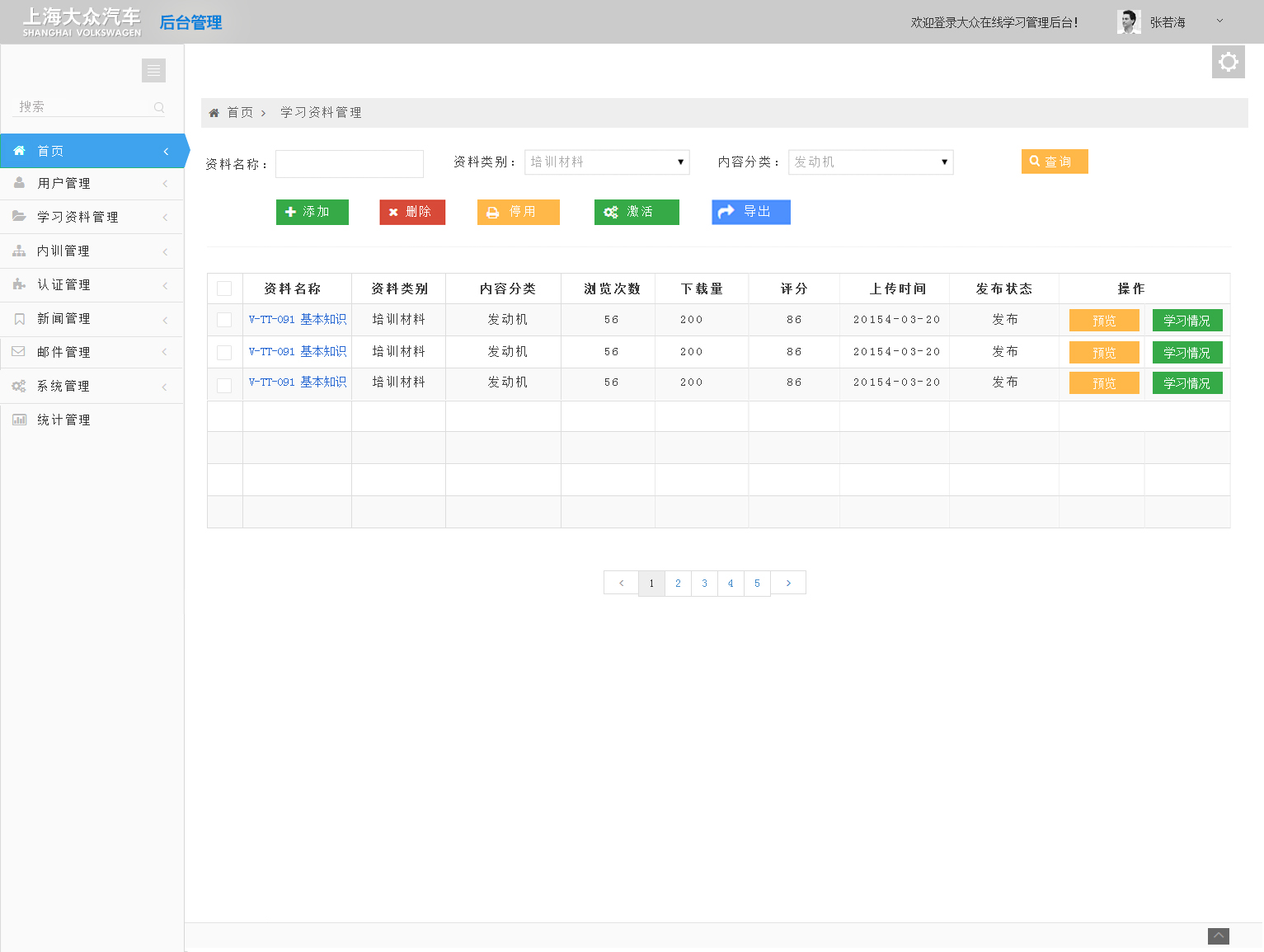Click 预览 in the second row
This screenshot has height=952, width=1264.
[x=1104, y=353]
